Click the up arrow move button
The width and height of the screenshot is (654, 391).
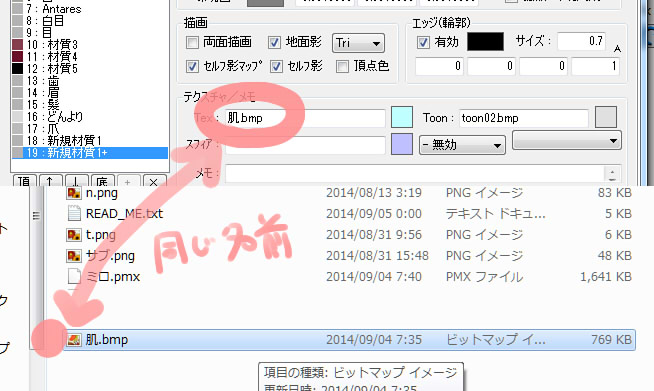pyautogui.click(x=50, y=181)
